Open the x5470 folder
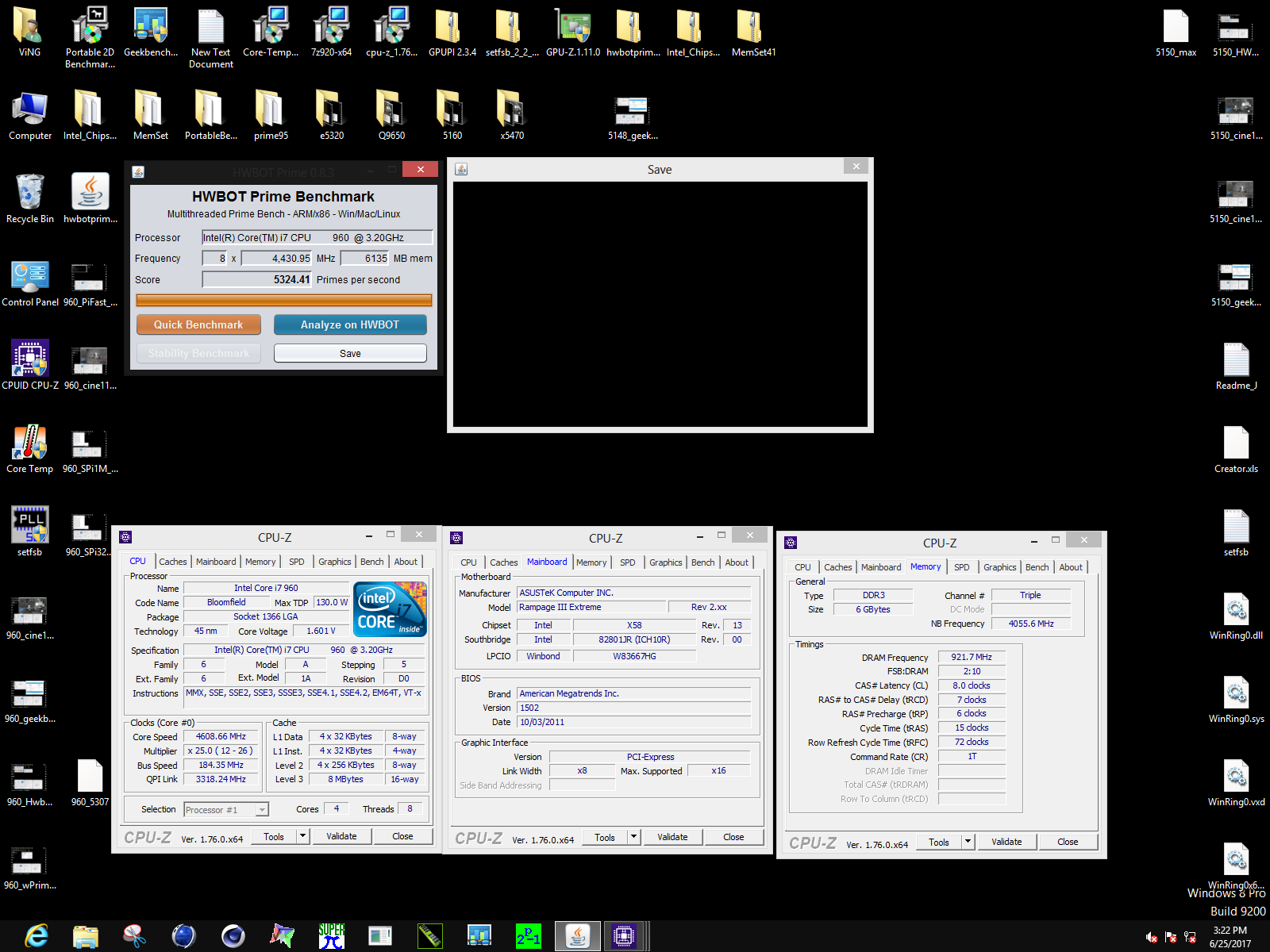 click(512, 115)
